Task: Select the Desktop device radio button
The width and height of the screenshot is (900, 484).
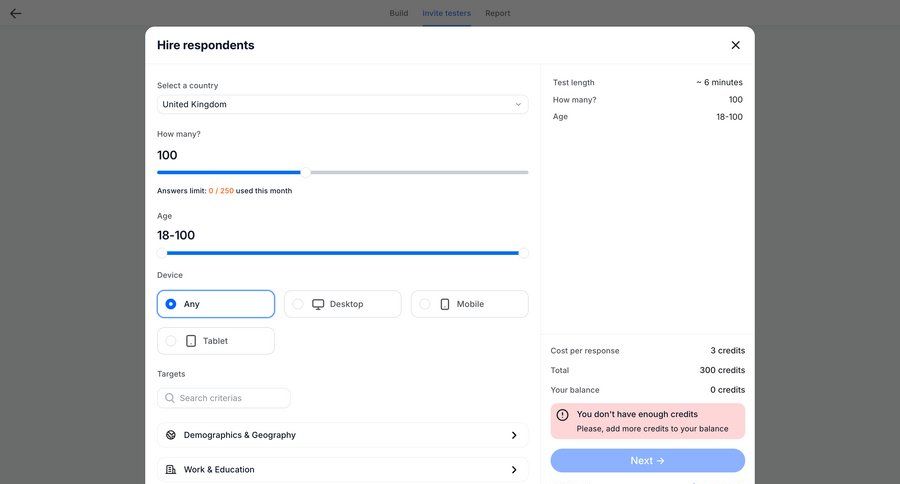Action: tap(297, 304)
